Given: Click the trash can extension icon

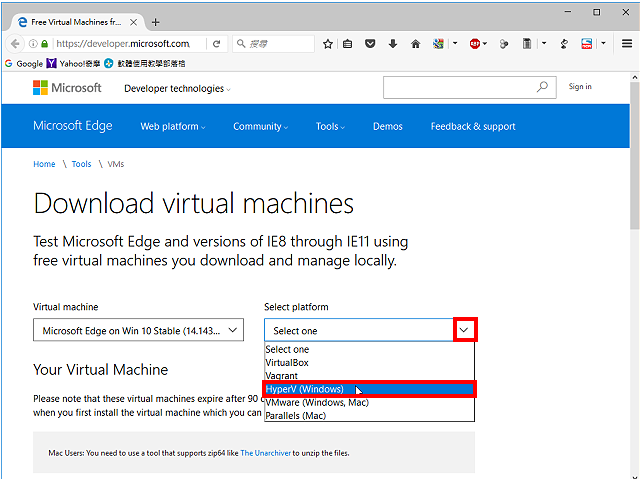Looking at the screenshot, I should pyautogui.click(x=527, y=43).
